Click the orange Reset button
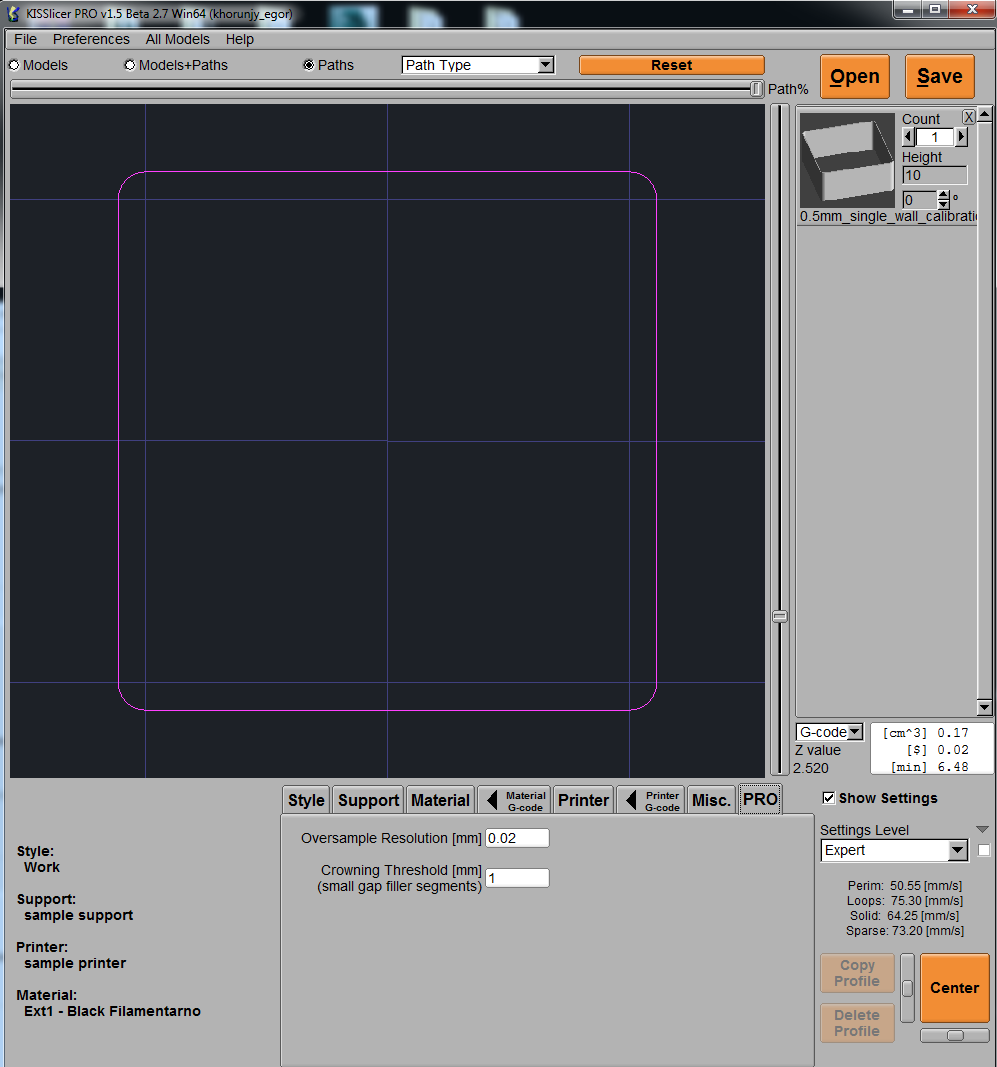 coord(671,65)
